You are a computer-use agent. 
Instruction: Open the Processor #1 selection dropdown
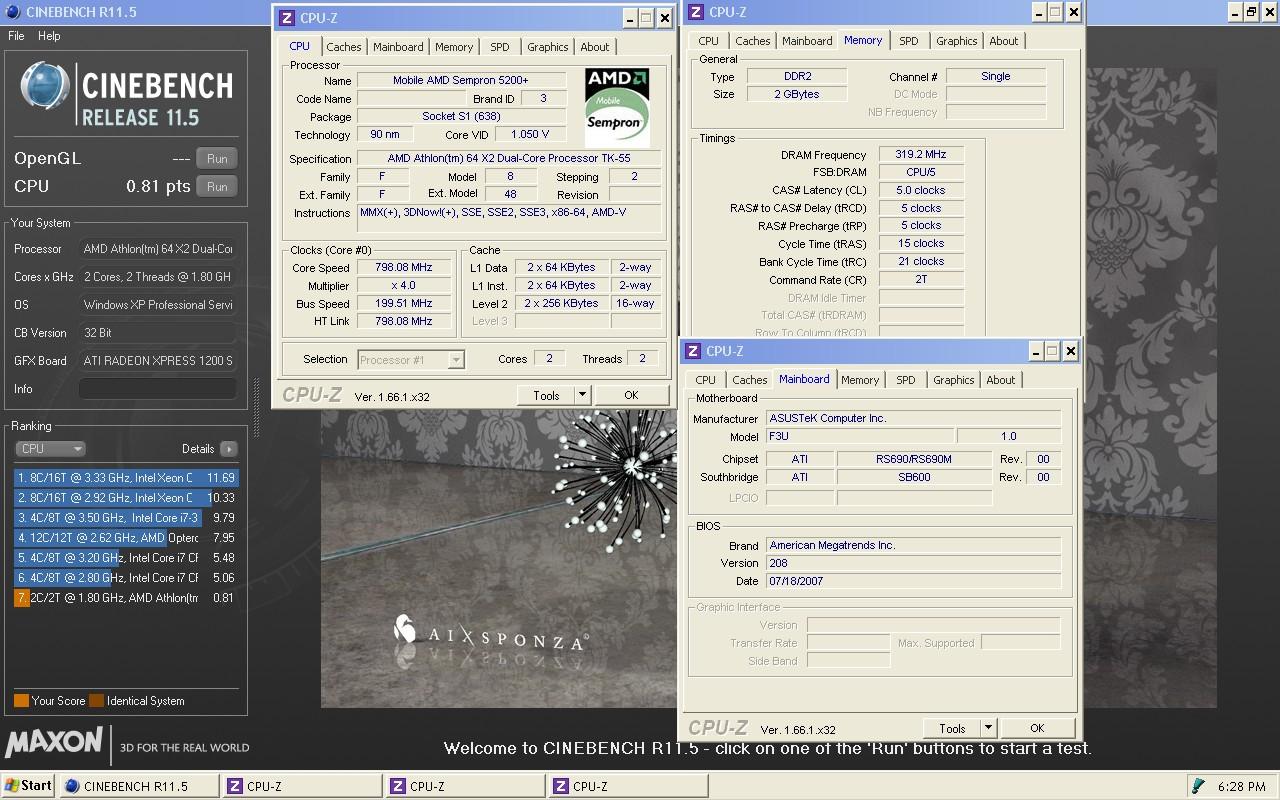(x=411, y=359)
